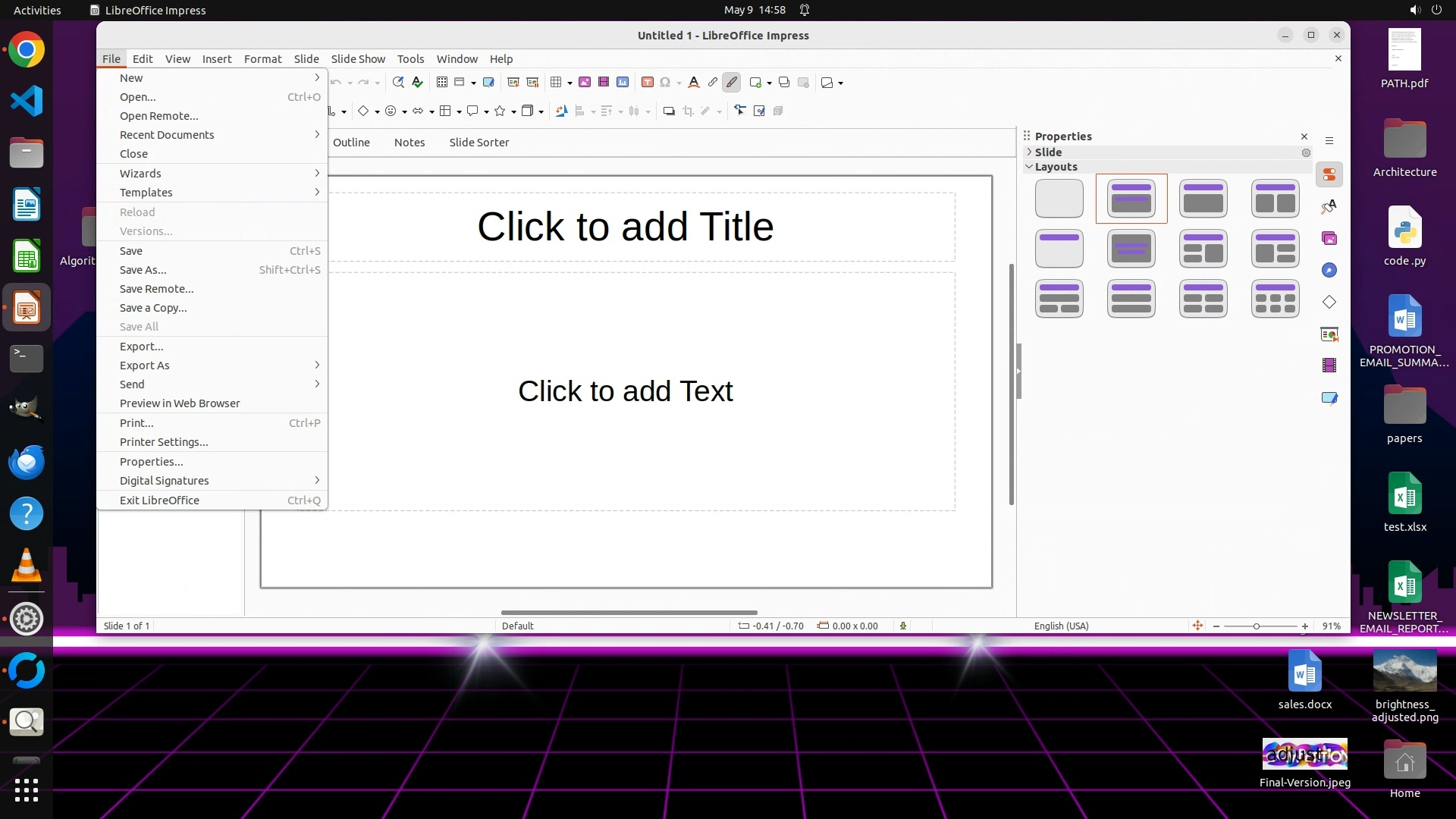Open the Navigator sidebar deck icon
This screenshot has width=1456, height=819.
pyautogui.click(x=1329, y=271)
